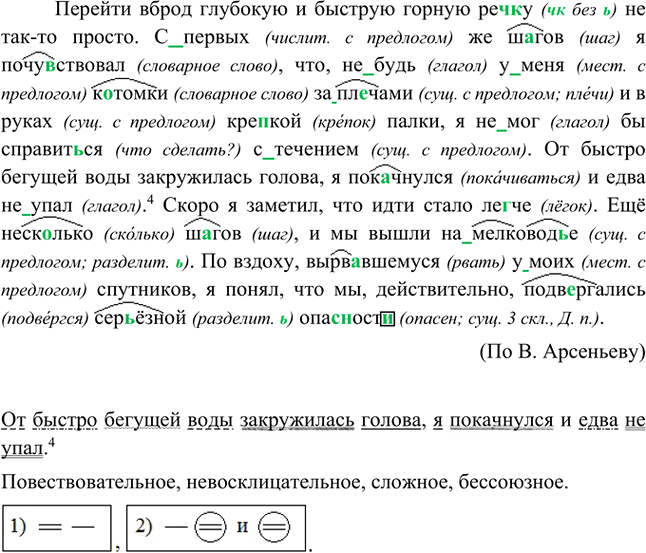Screen dimensions: 646x553
Task: Click the word "котомки"
Action: 130,94
